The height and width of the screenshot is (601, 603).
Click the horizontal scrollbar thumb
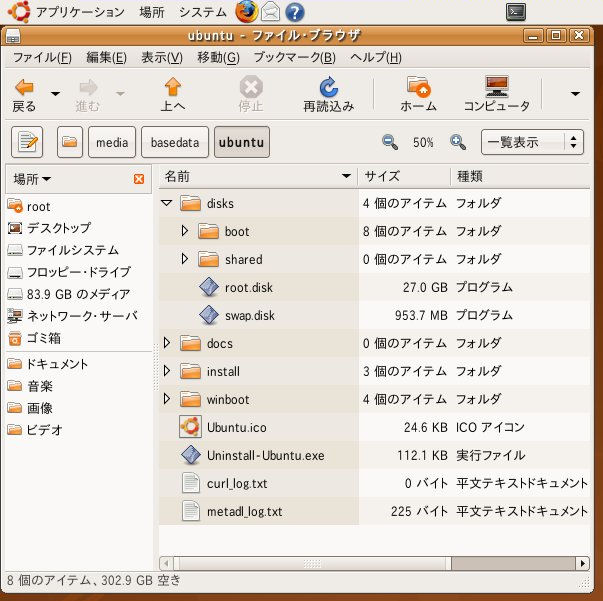(x=312, y=564)
